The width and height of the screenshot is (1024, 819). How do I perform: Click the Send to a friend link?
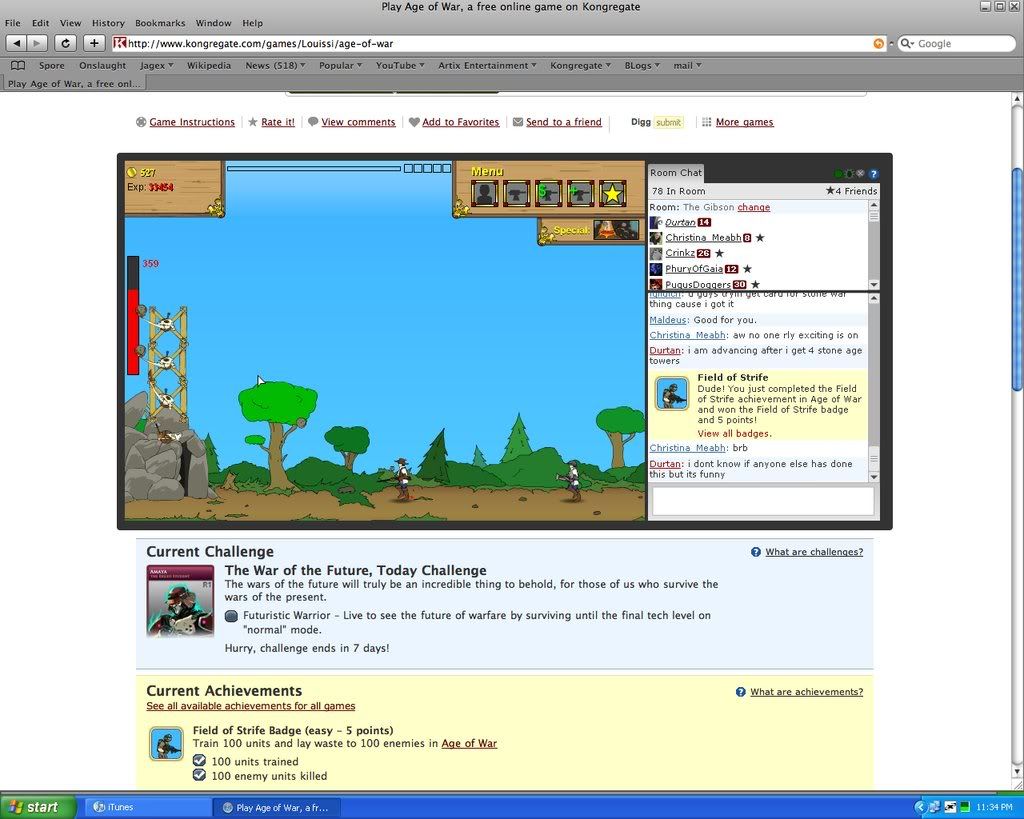click(x=564, y=122)
